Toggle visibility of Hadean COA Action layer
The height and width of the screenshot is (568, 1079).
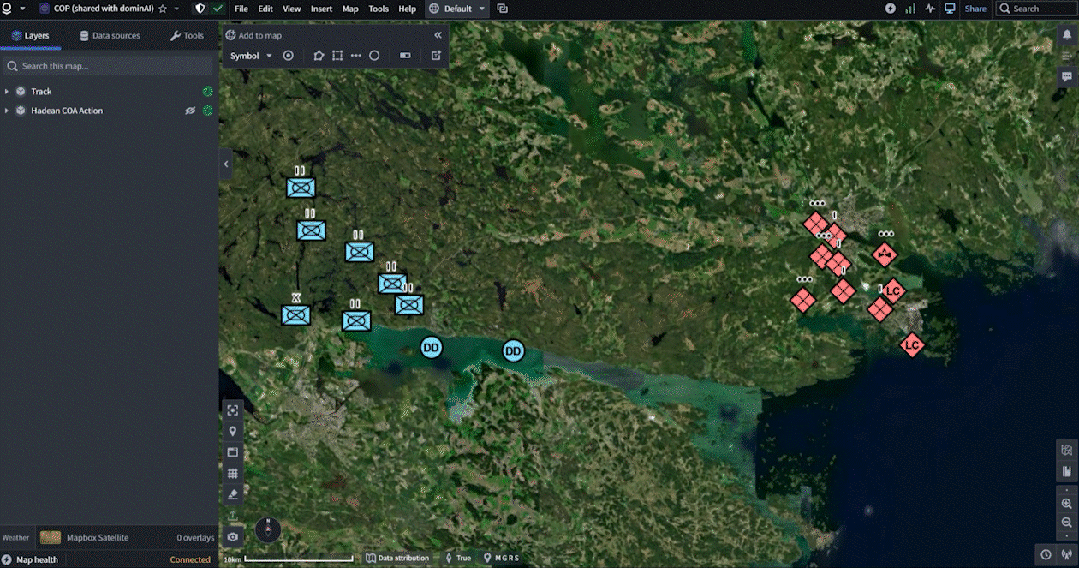point(190,111)
